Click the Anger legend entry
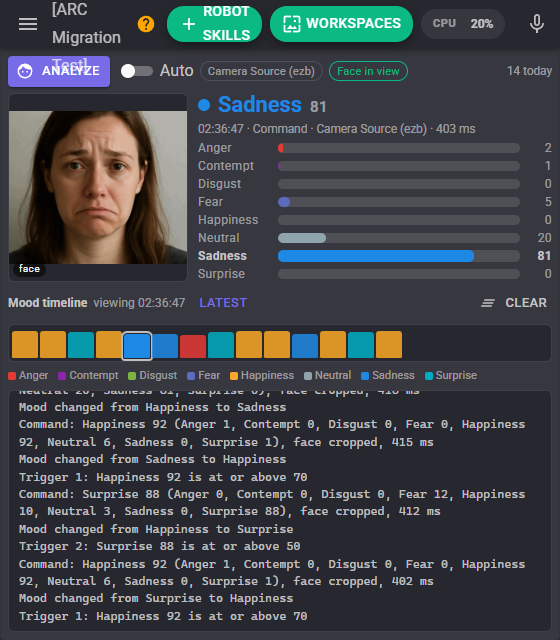This screenshot has height=640, width=560. (28, 376)
